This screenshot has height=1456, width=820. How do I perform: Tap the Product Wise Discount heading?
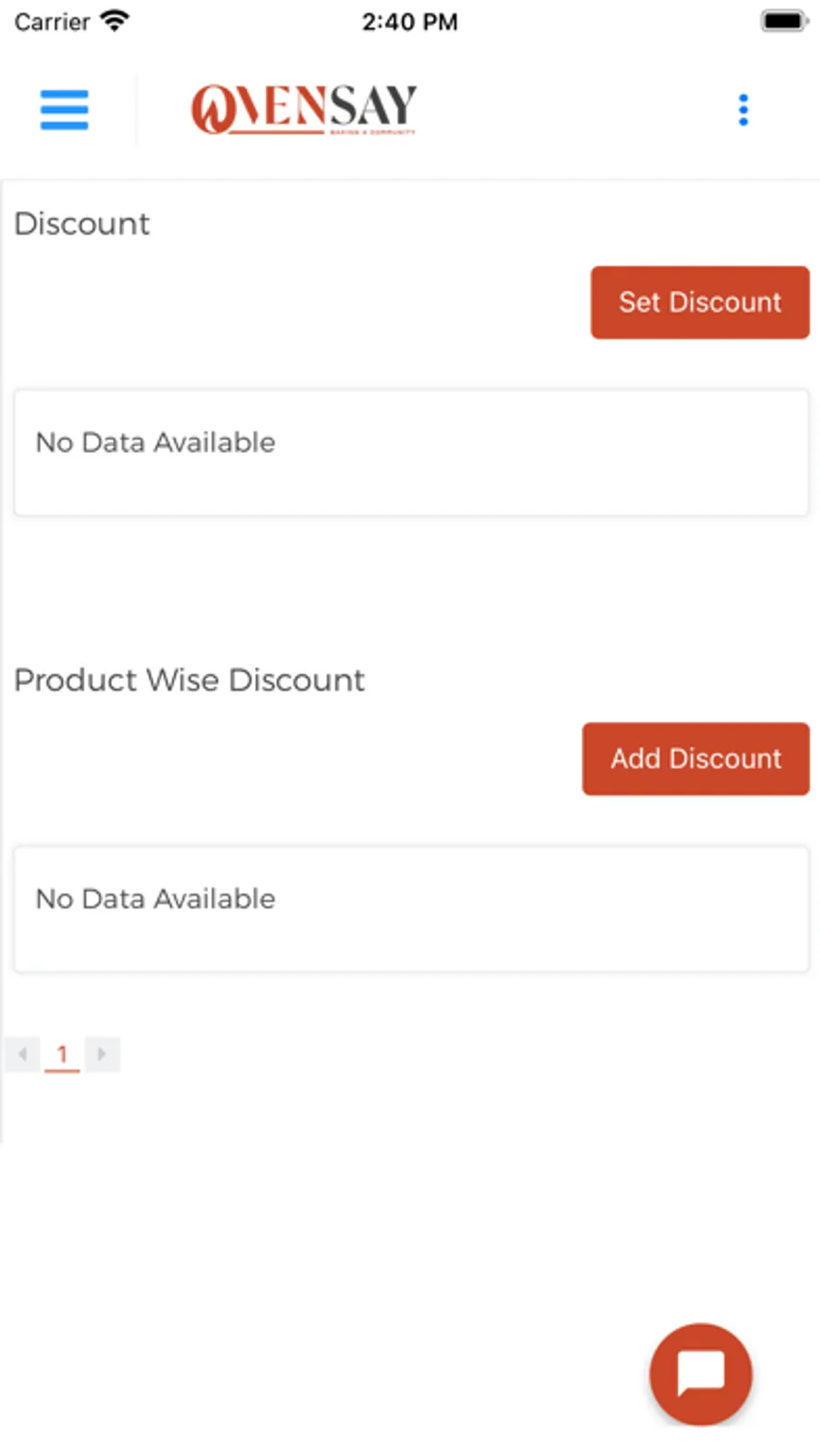coord(190,680)
